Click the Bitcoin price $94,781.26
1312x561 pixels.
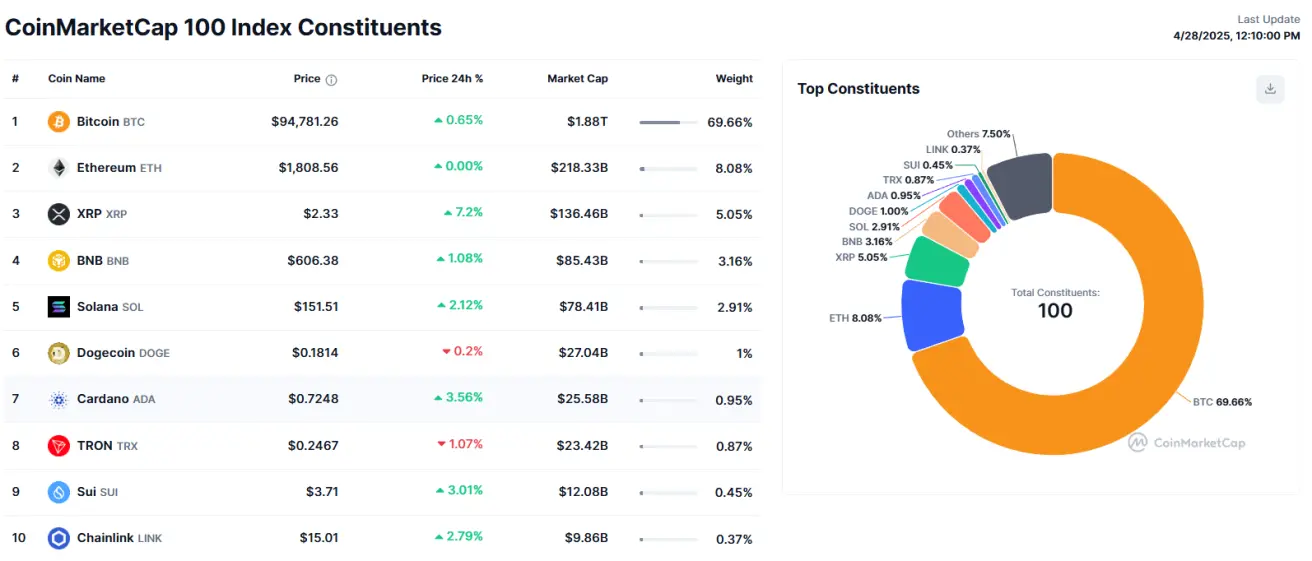point(305,122)
